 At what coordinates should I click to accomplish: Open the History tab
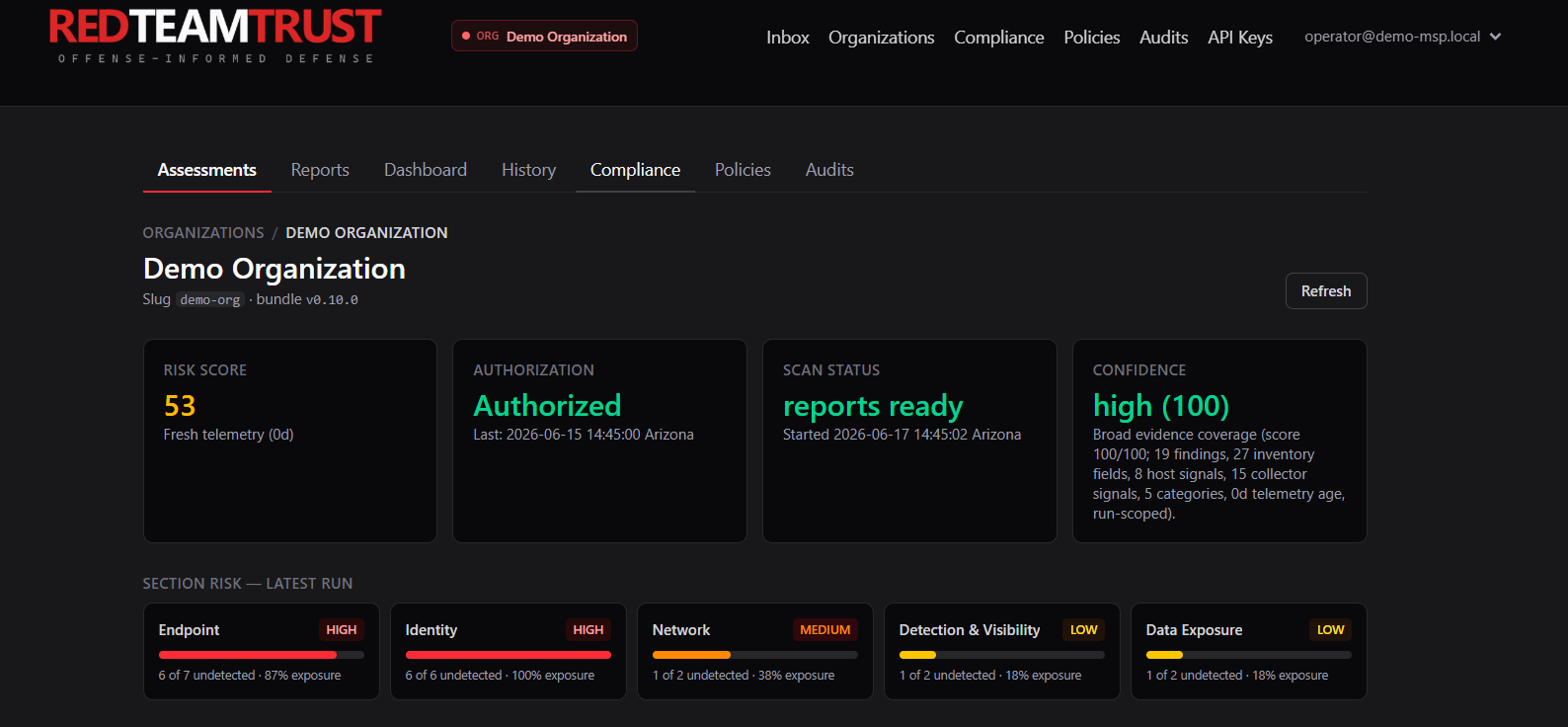pyautogui.click(x=528, y=170)
